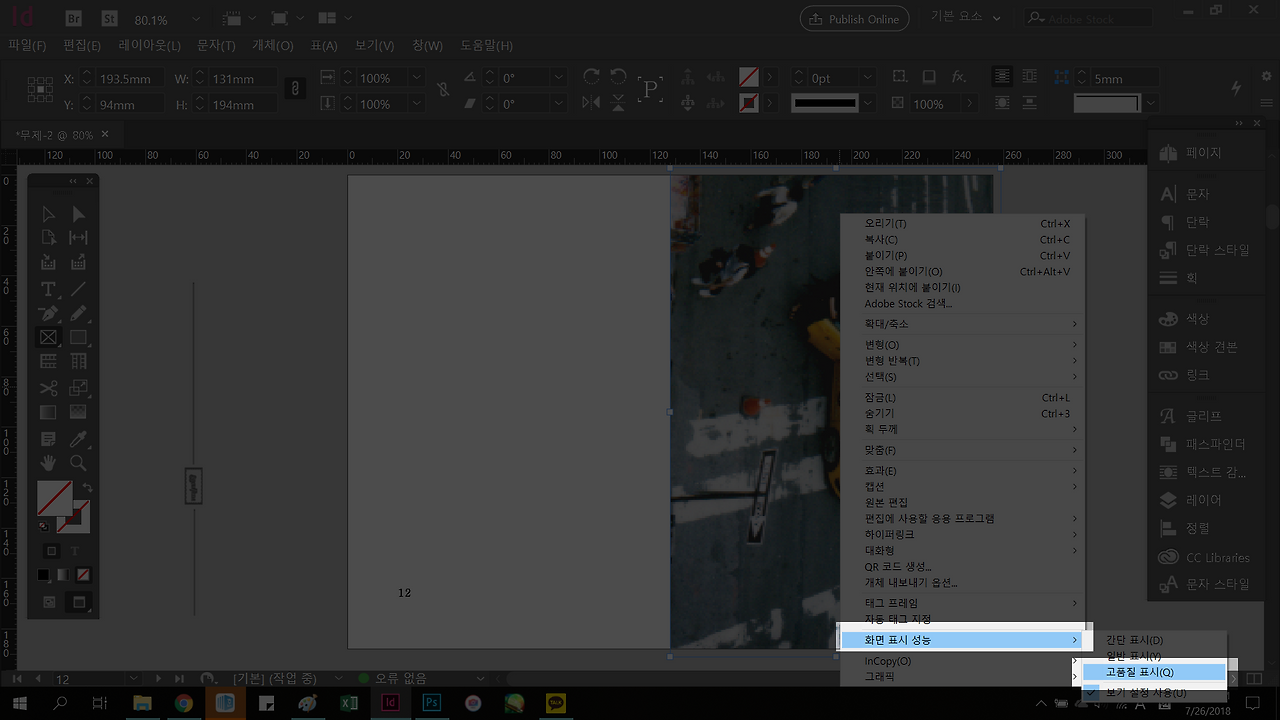Open stroke weight 0pt dropdown
The height and width of the screenshot is (720, 1280).
866,78
